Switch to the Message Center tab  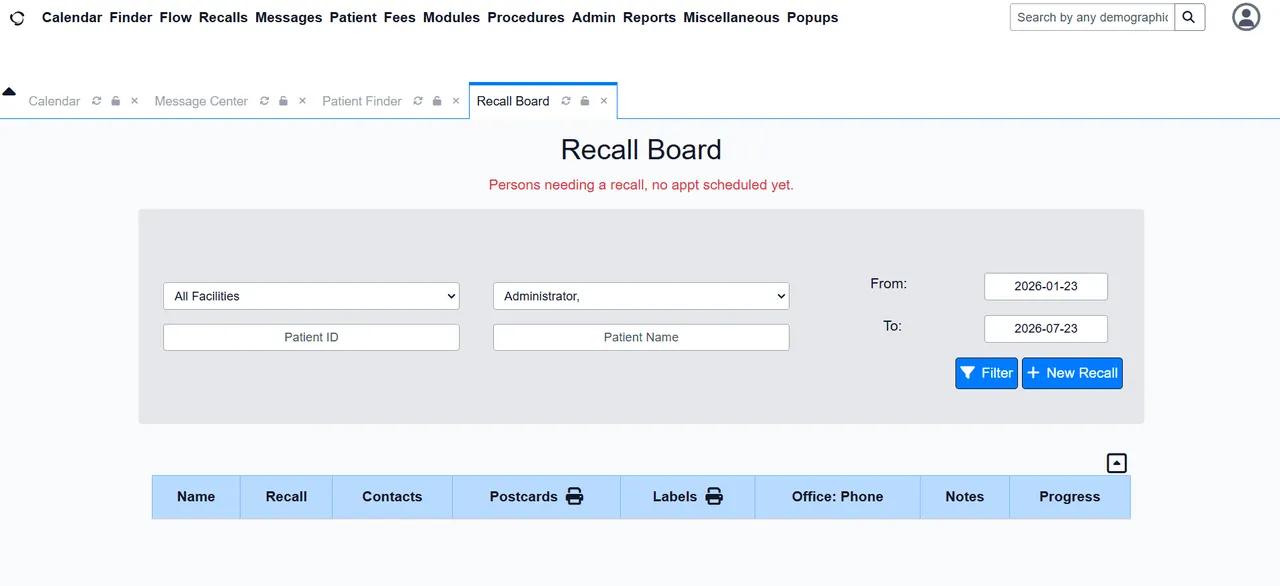(201, 101)
